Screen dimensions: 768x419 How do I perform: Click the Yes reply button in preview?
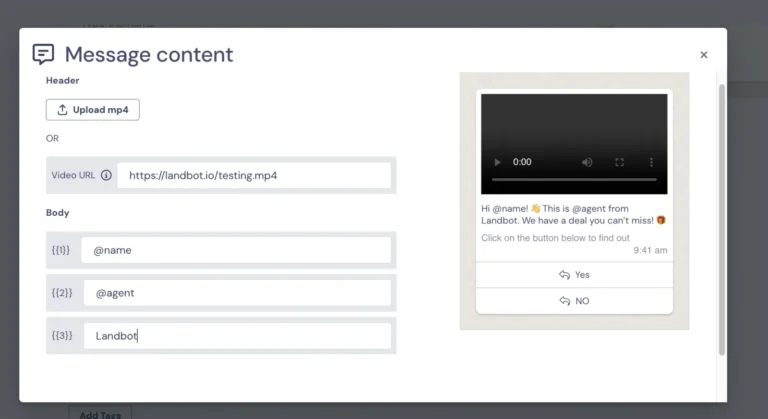575,275
